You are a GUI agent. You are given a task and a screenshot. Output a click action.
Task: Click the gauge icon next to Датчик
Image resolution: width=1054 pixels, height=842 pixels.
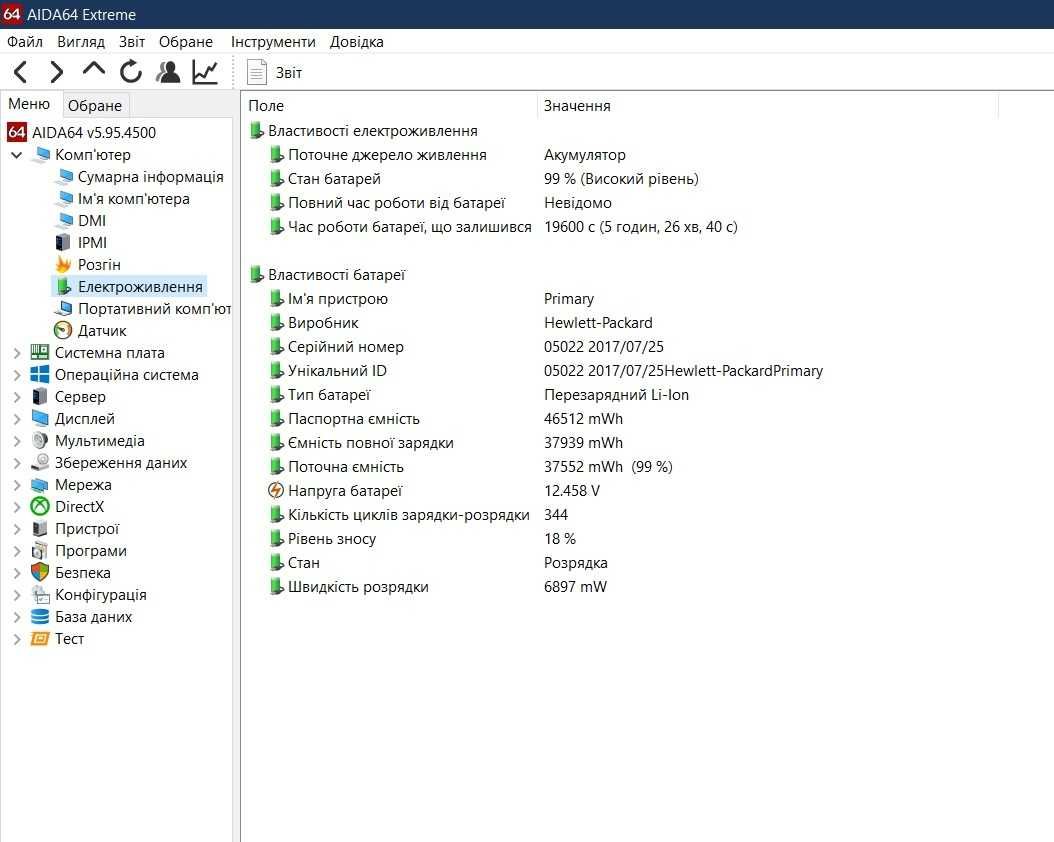[x=63, y=331]
